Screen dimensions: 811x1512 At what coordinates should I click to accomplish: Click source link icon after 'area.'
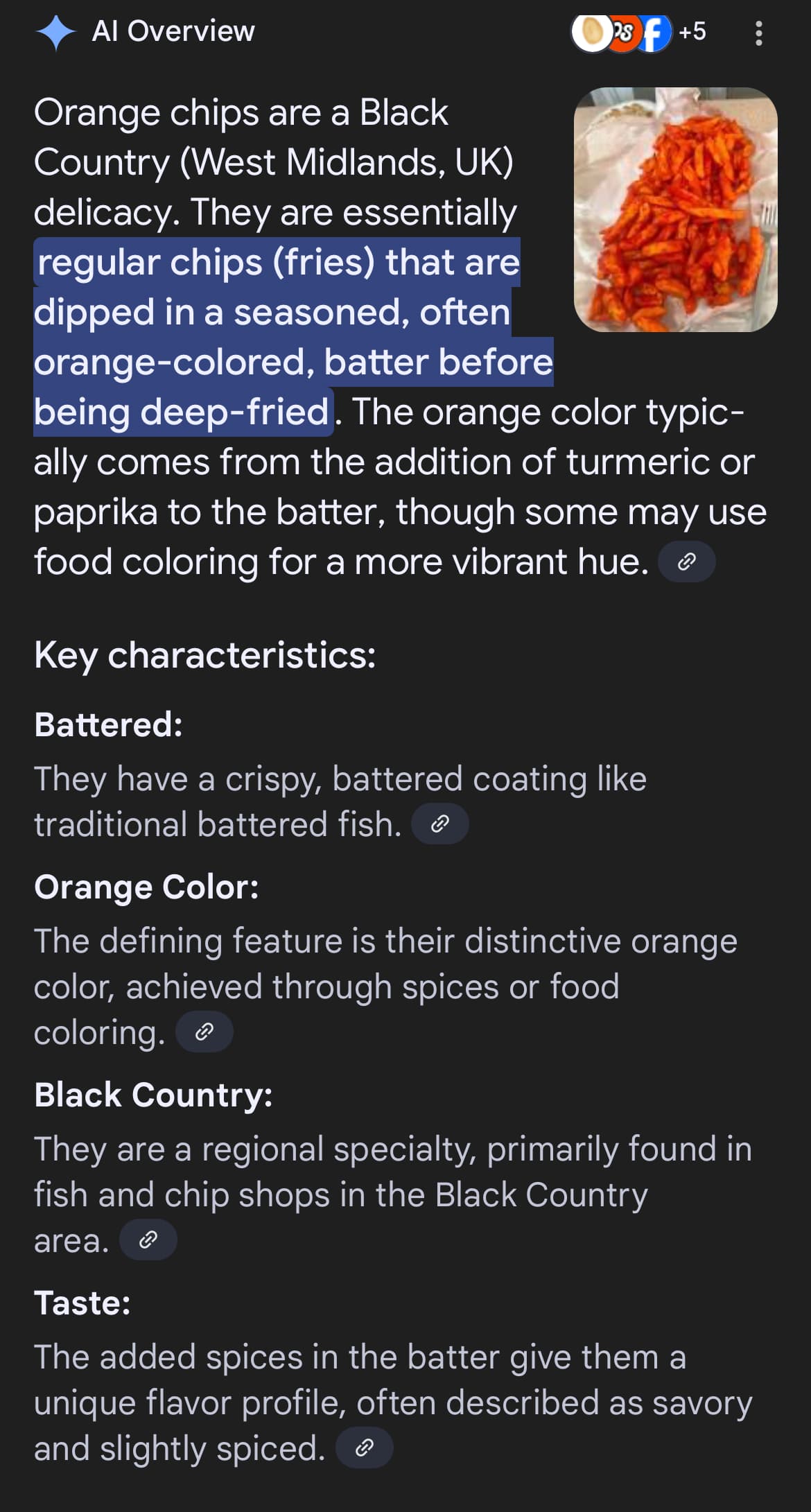click(x=148, y=1240)
